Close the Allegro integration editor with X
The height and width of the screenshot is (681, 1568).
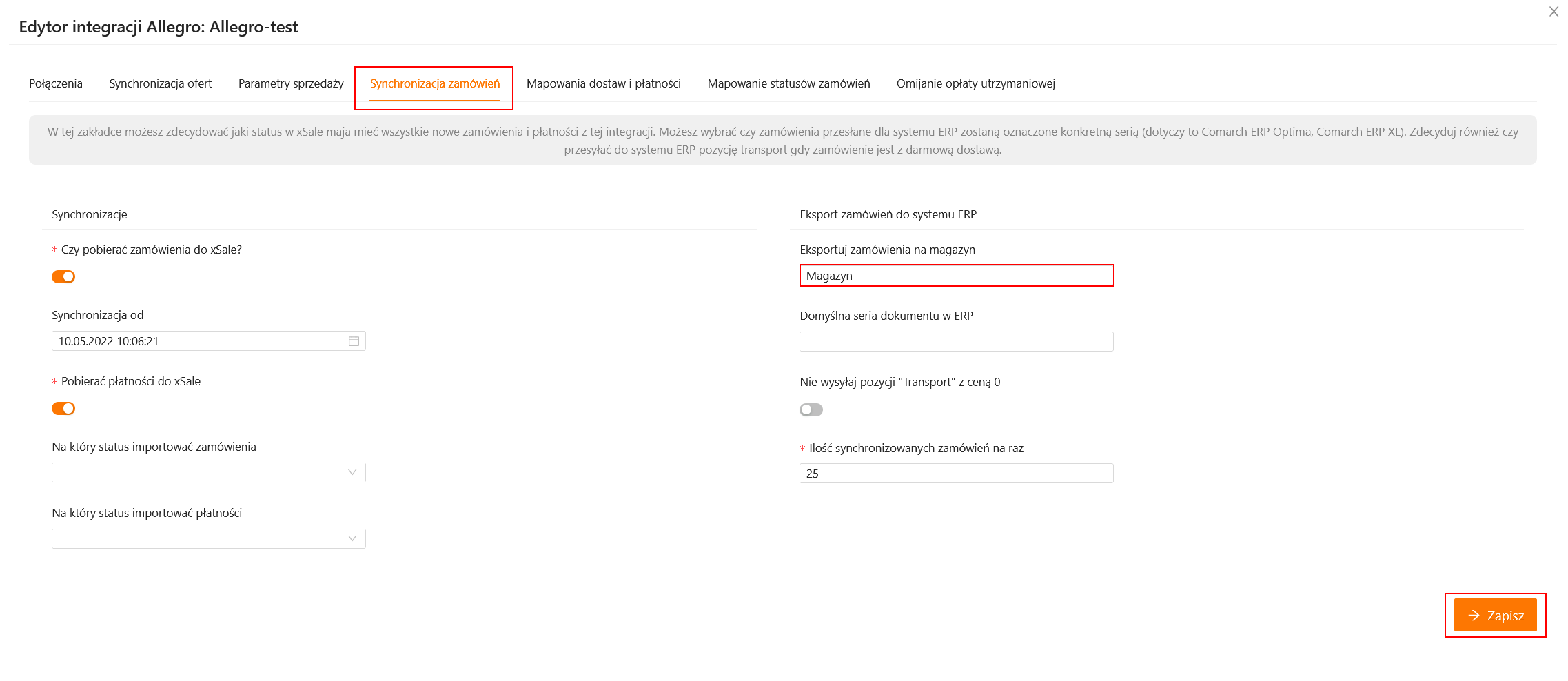coord(1554,12)
